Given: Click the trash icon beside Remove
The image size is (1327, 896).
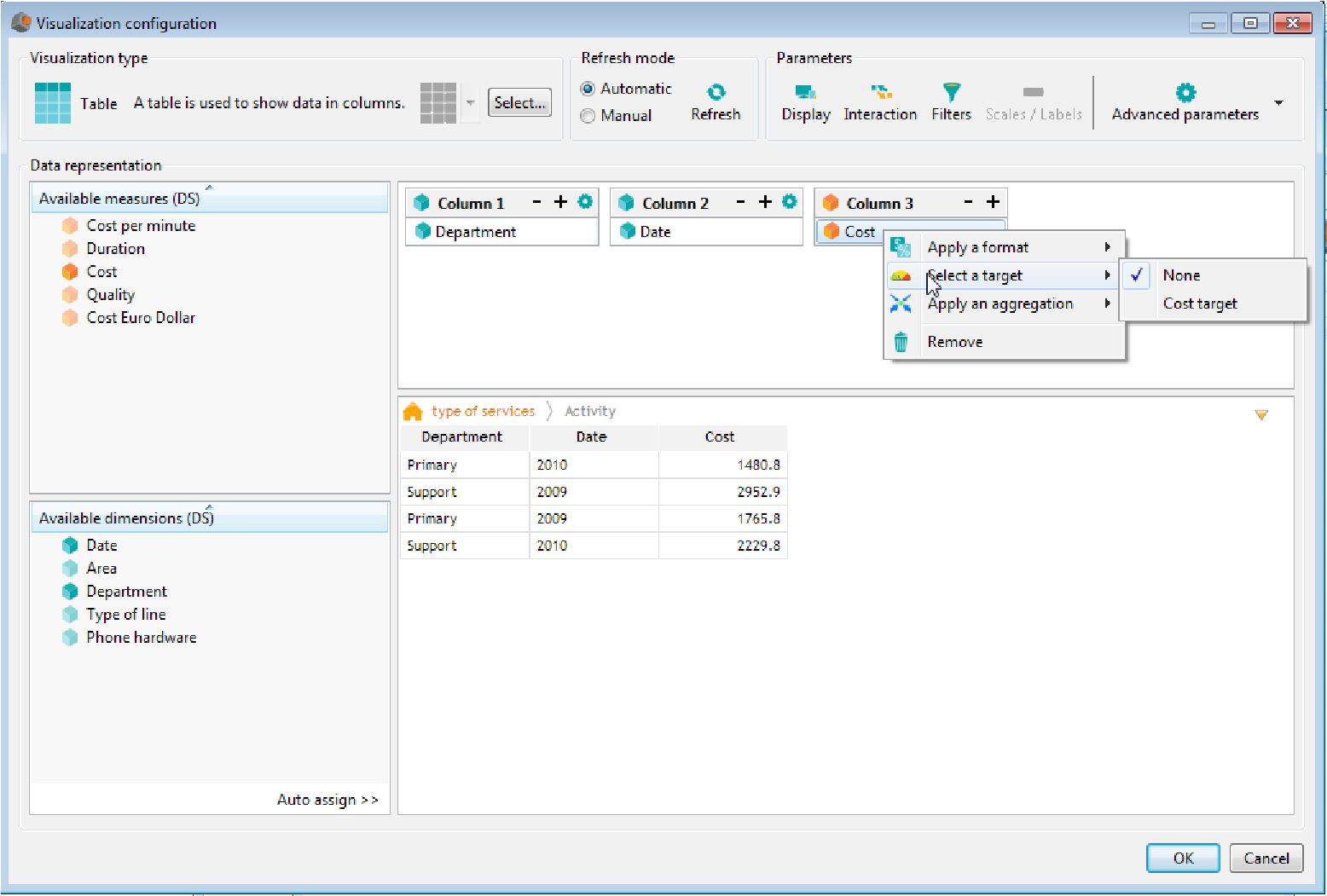Looking at the screenshot, I should 901,342.
